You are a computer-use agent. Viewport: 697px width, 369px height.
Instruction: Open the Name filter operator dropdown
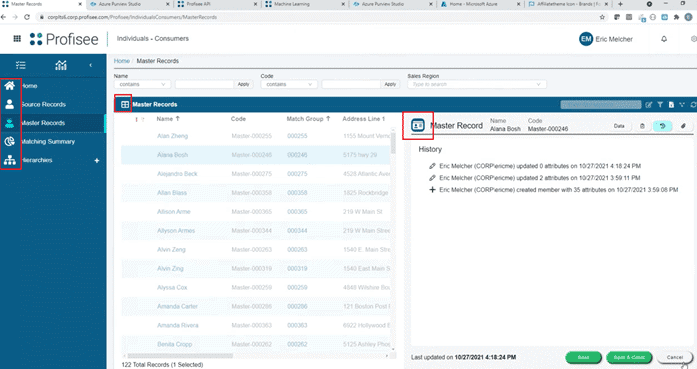coord(142,84)
